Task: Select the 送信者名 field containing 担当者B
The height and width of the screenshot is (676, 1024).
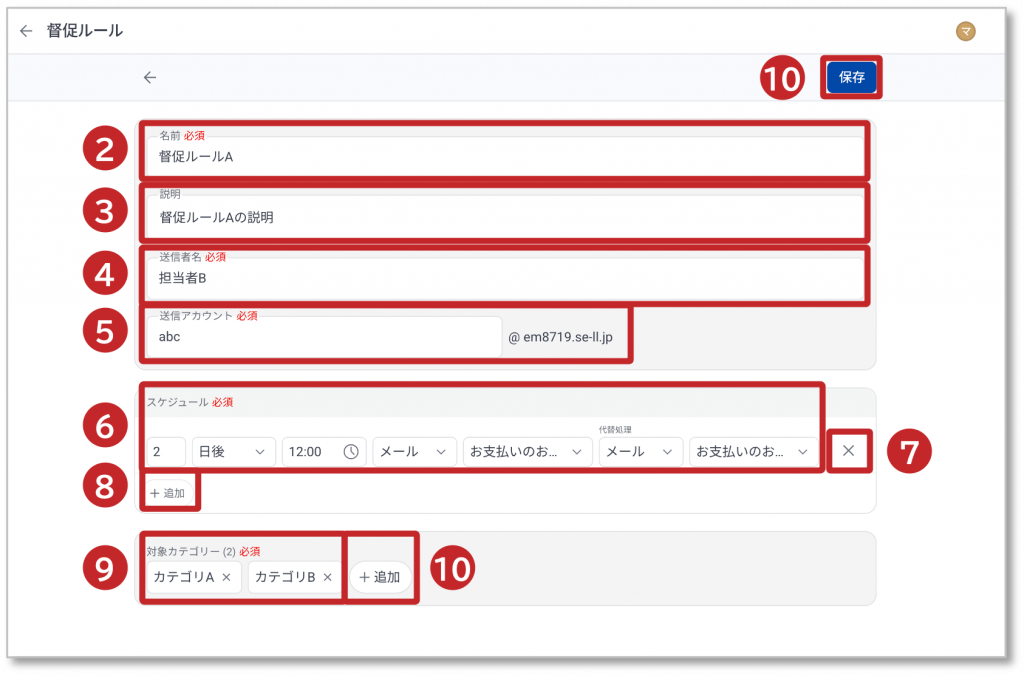Action: pos(505,278)
